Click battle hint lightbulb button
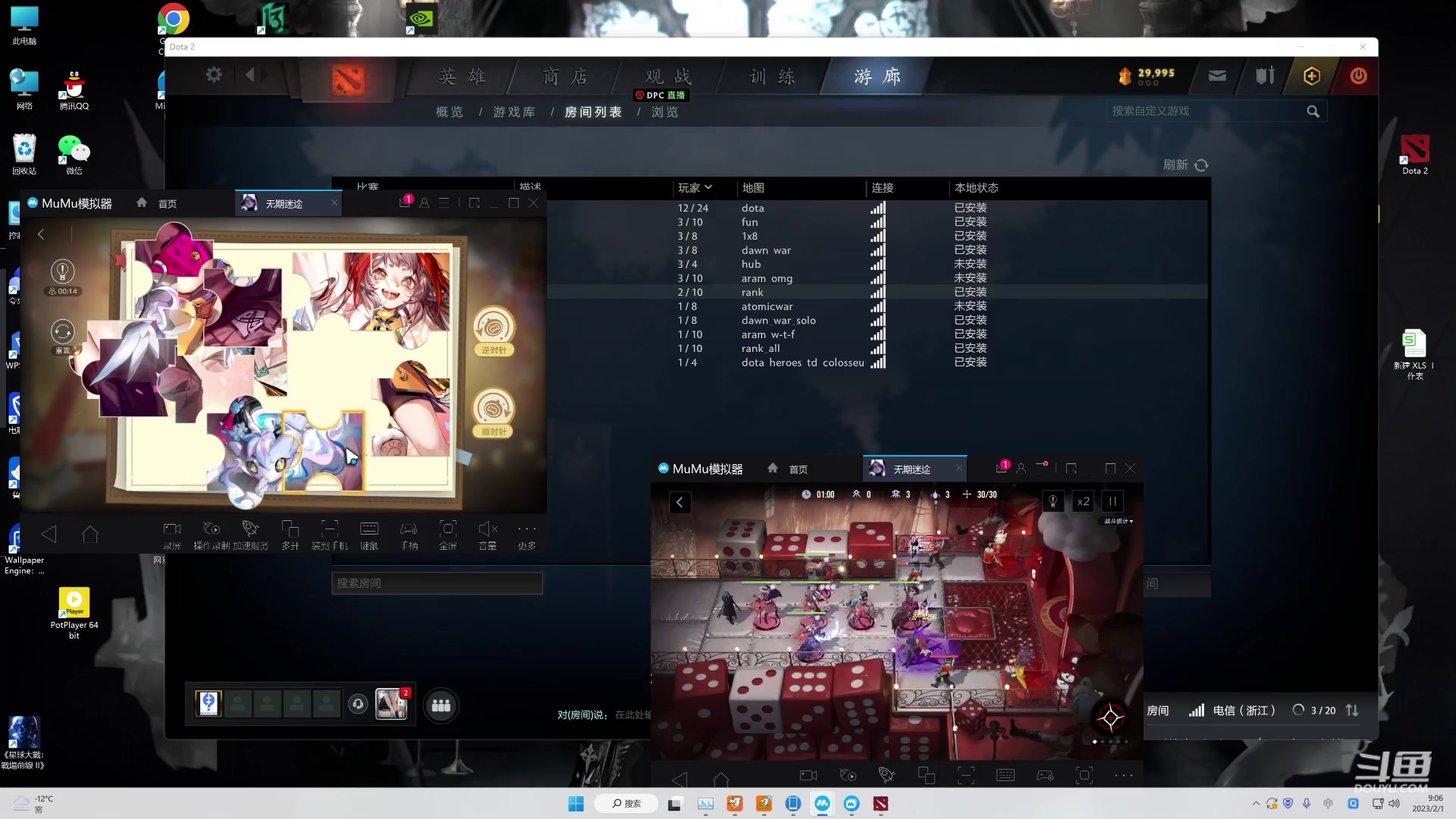Screen dimensions: 1456x819 click(x=1053, y=501)
